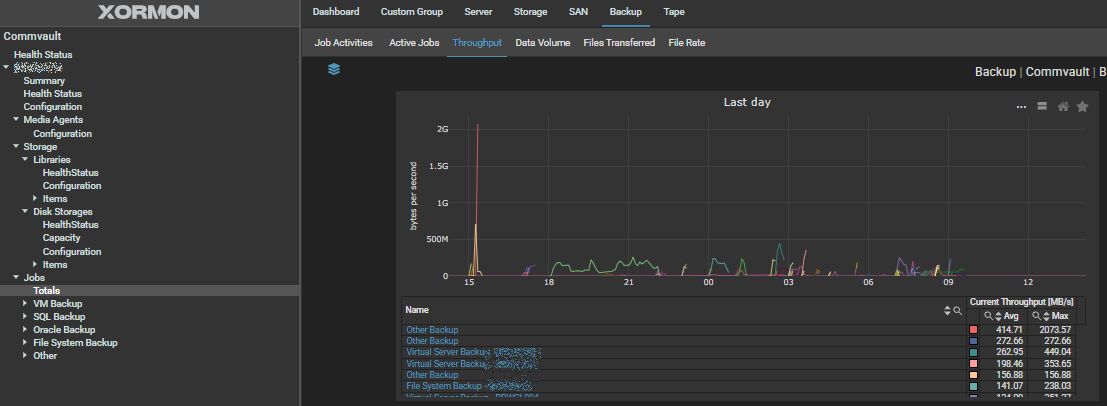Screen dimensions: 1107x406
Task: Click the home icon on the graph header
Action: click(1062, 107)
